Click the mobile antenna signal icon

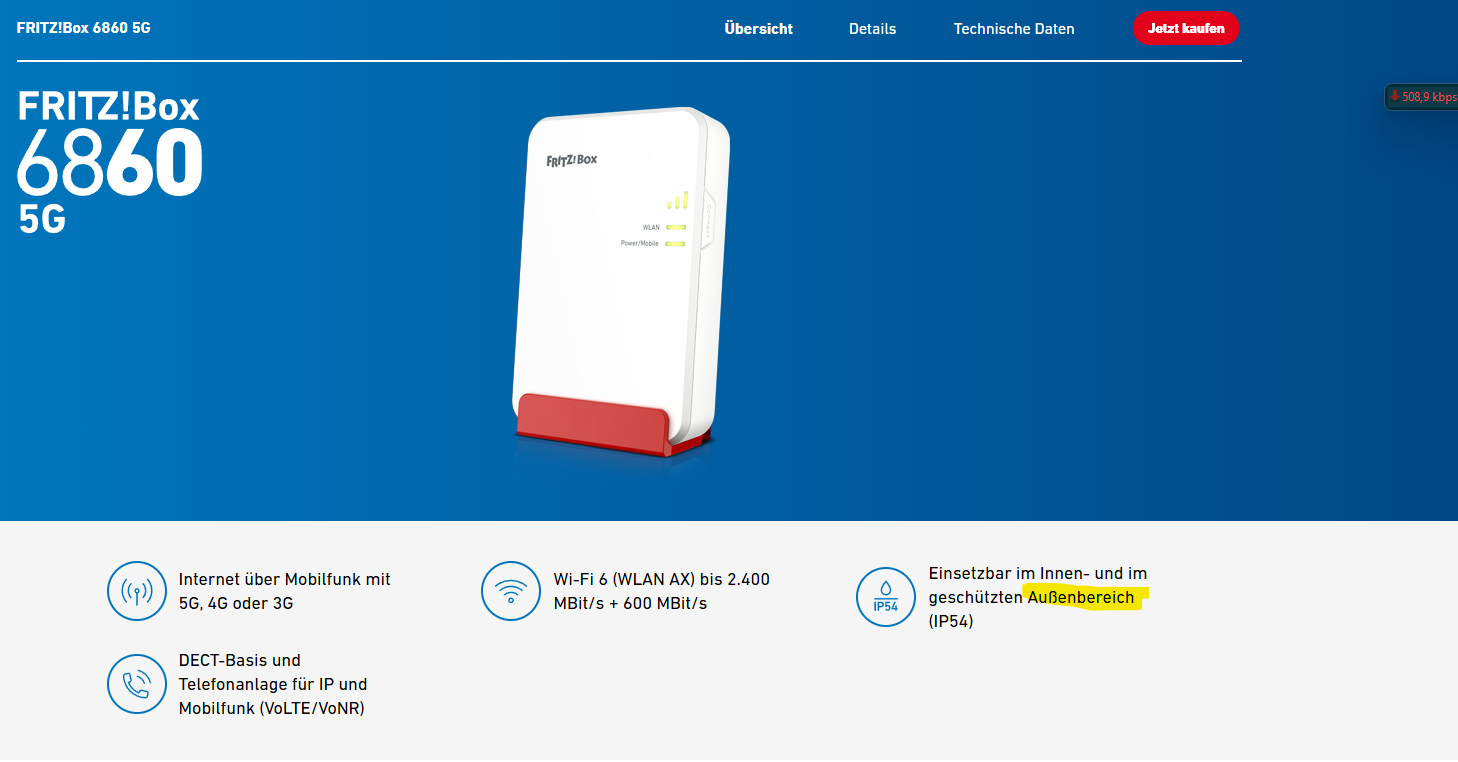[136, 591]
